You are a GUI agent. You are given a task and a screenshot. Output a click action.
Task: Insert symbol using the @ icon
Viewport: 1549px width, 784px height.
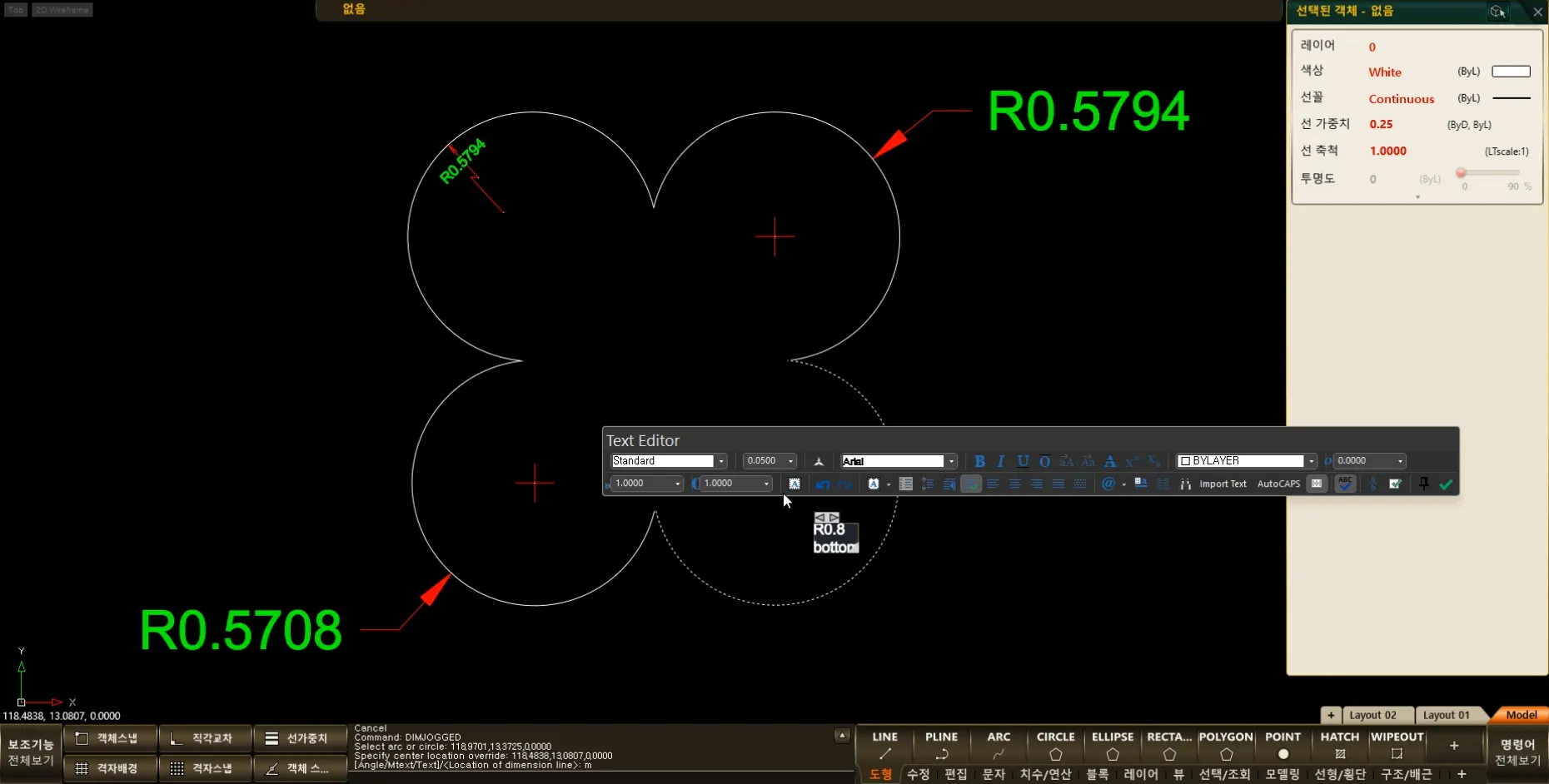[x=1108, y=484]
